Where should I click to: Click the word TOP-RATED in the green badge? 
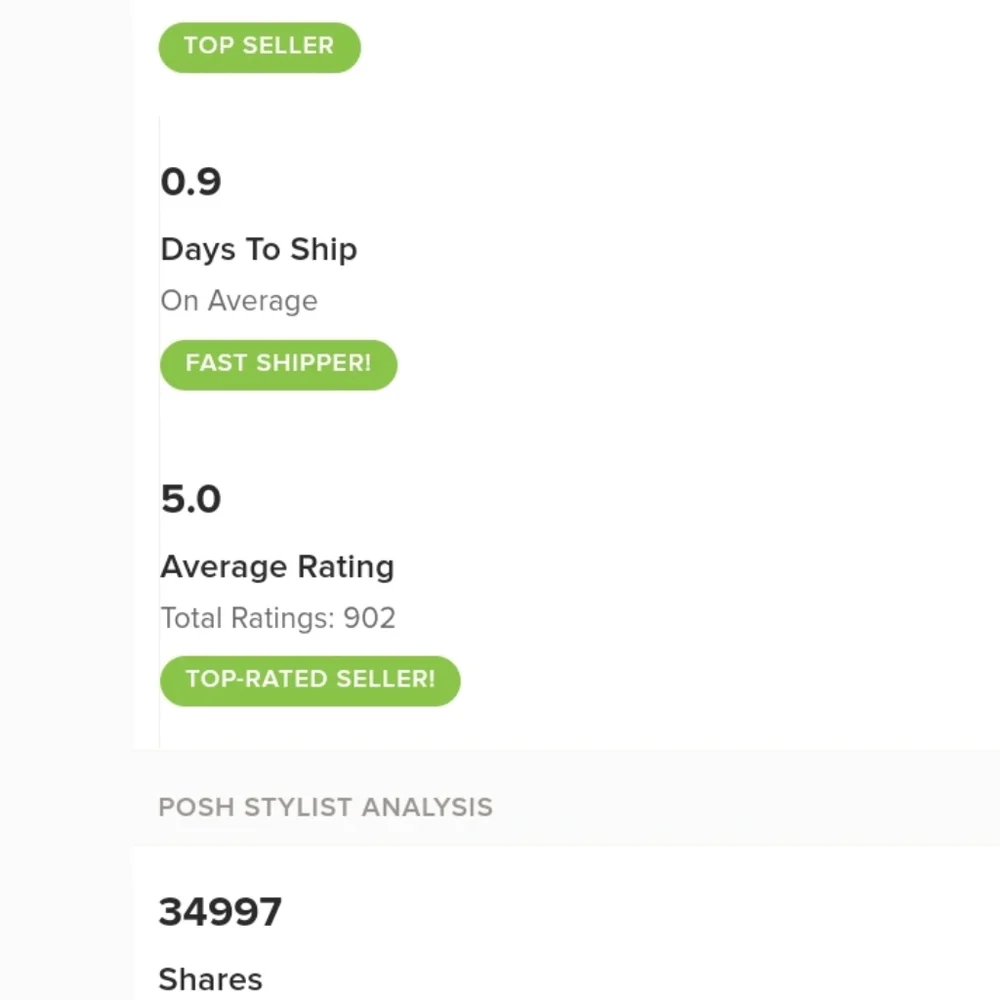pos(243,680)
